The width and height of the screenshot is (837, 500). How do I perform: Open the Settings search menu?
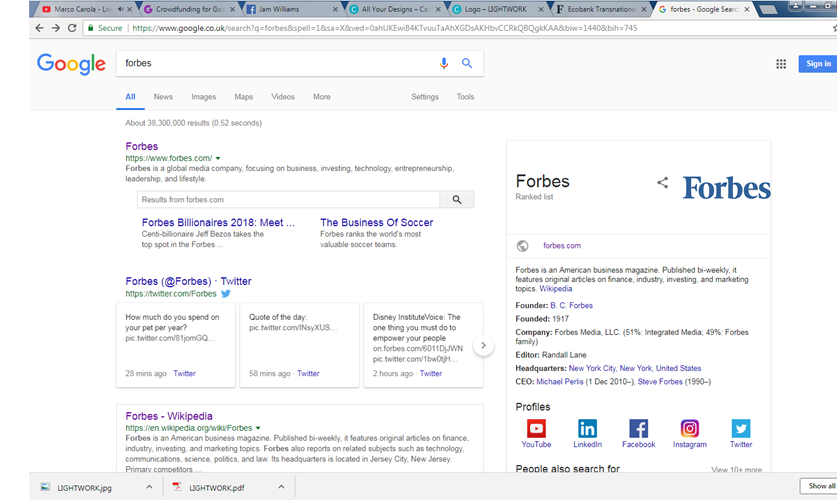425,97
